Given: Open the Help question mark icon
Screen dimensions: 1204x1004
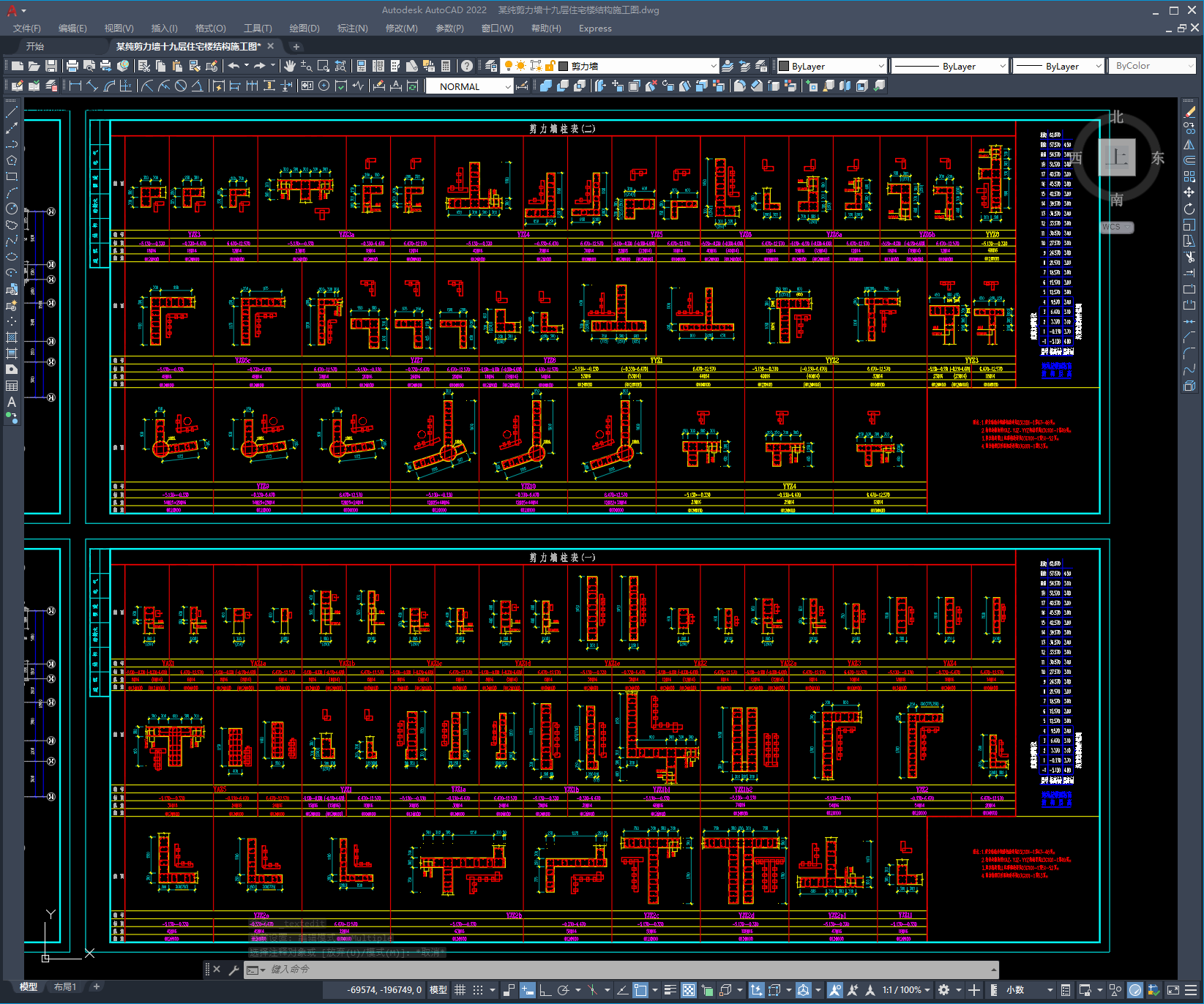Looking at the screenshot, I should 467,66.
